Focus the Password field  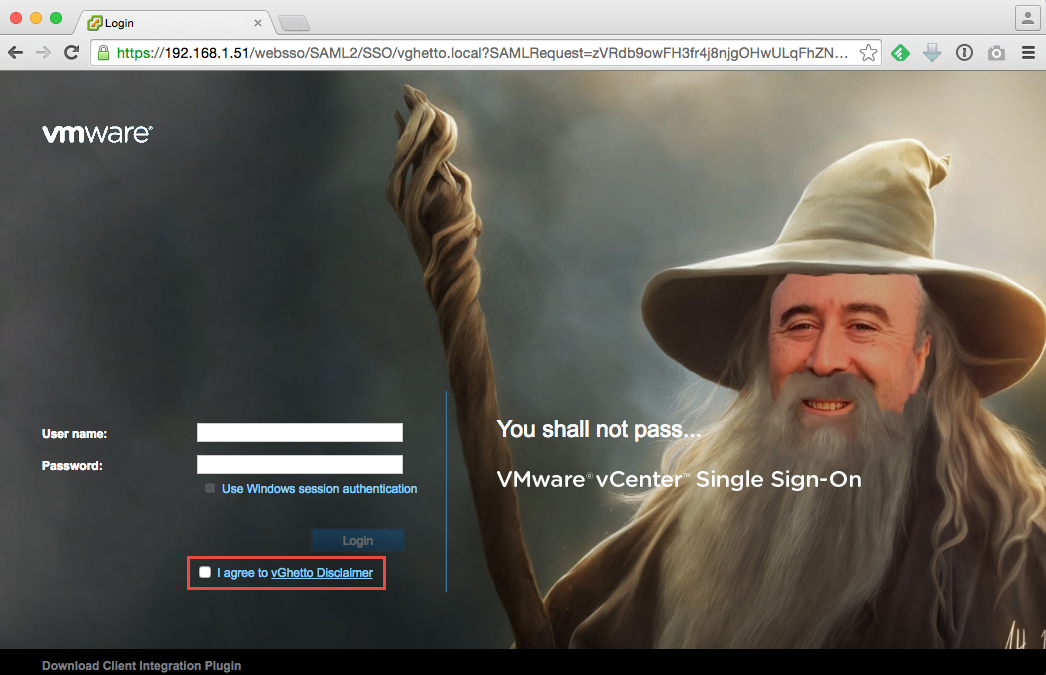tap(300, 464)
